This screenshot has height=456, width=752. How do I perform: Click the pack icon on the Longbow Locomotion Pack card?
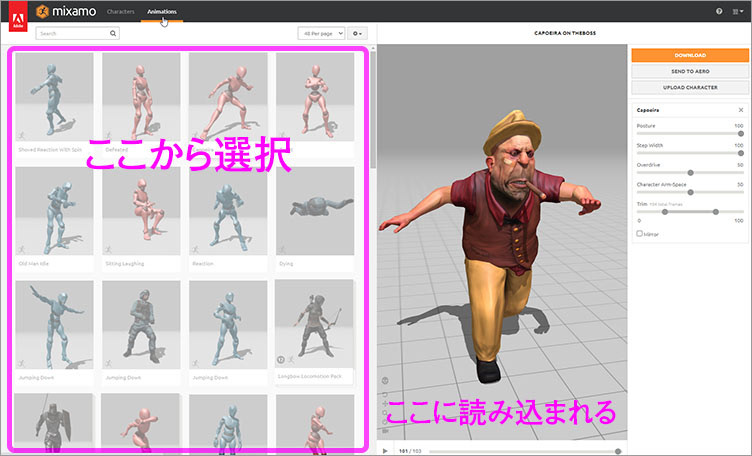(x=281, y=360)
